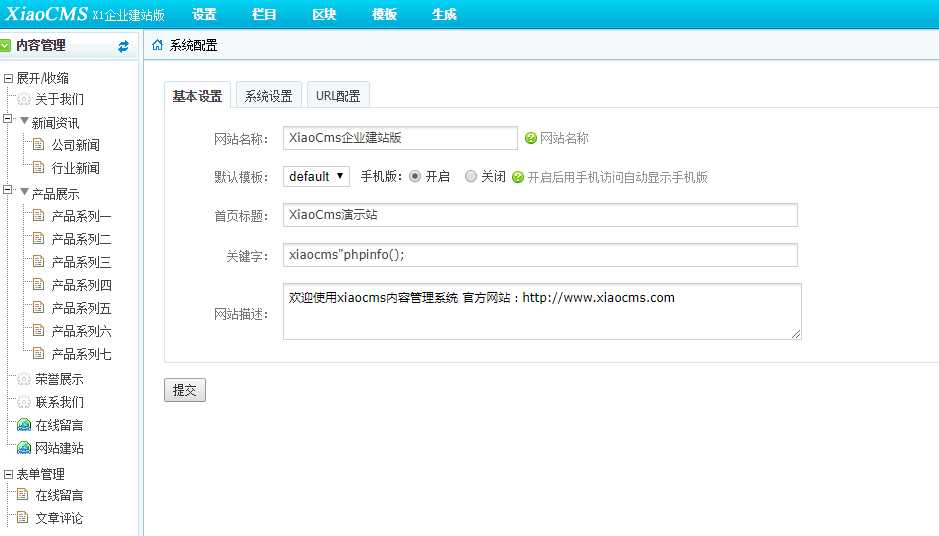Click the page icon for 产品系列三
The image size is (939, 536).
tap(38, 261)
